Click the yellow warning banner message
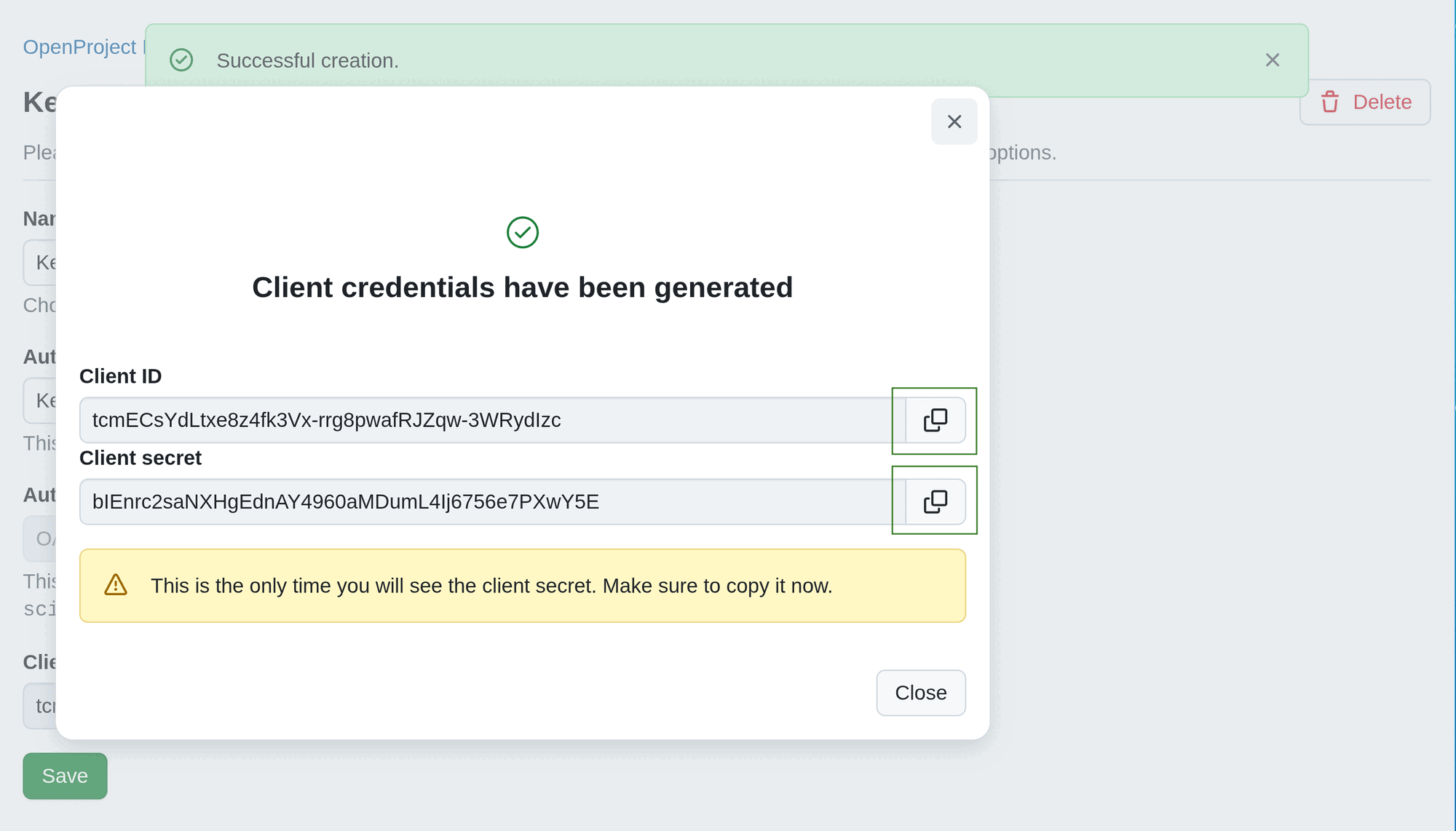This screenshot has width=1456, height=831. click(x=491, y=586)
